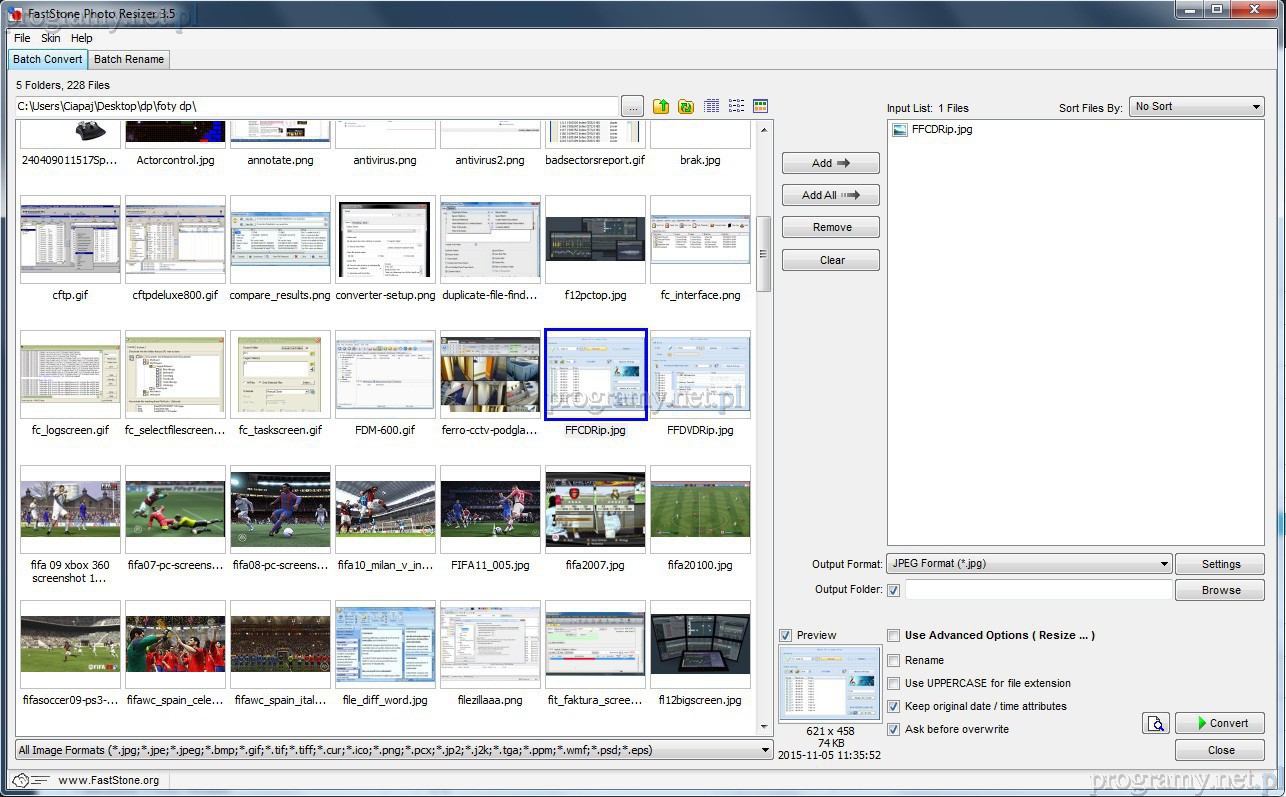Image resolution: width=1286 pixels, height=797 pixels.
Task: Open the Skin menu
Action: 50,38
